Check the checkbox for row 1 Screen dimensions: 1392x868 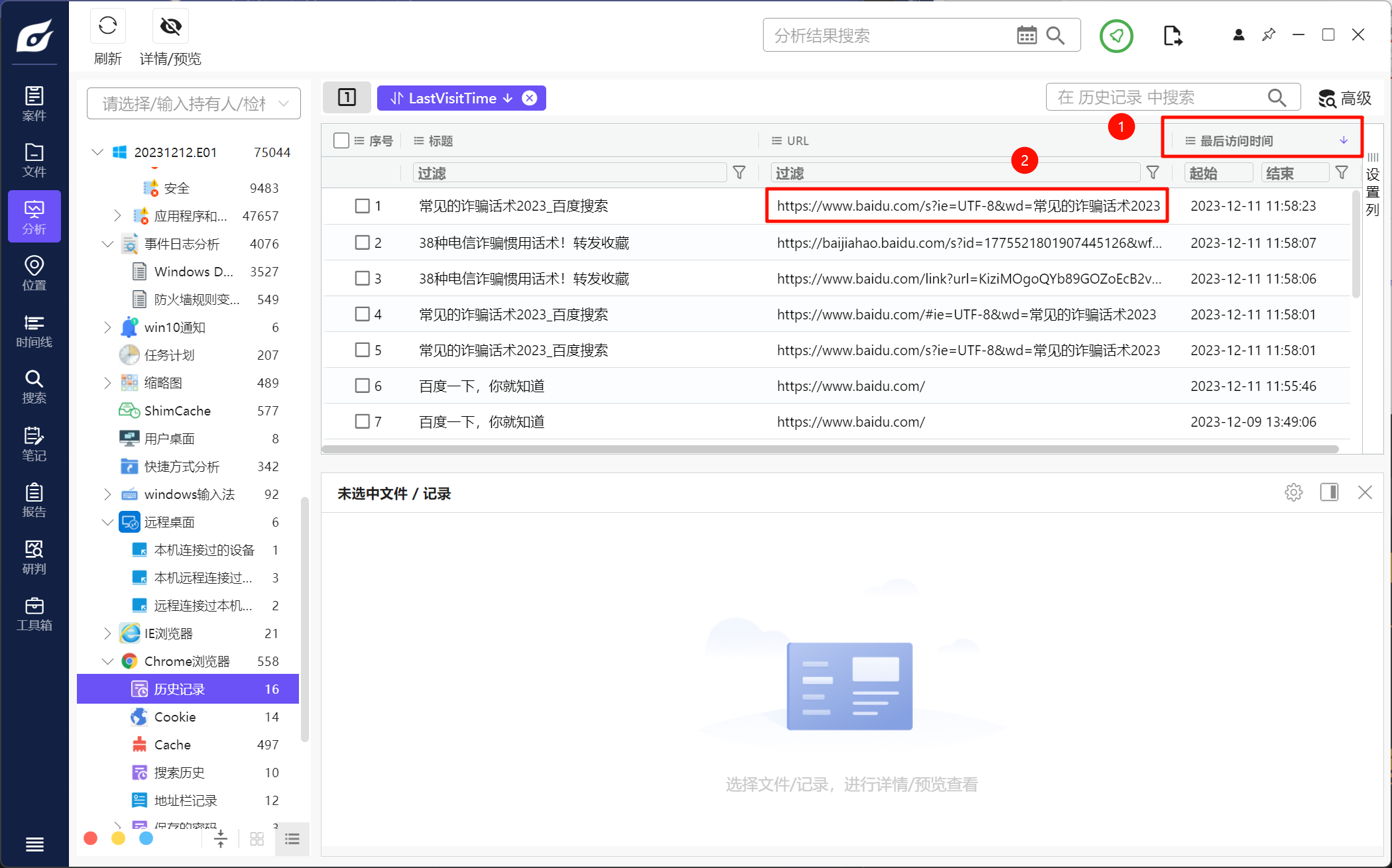tap(362, 206)
